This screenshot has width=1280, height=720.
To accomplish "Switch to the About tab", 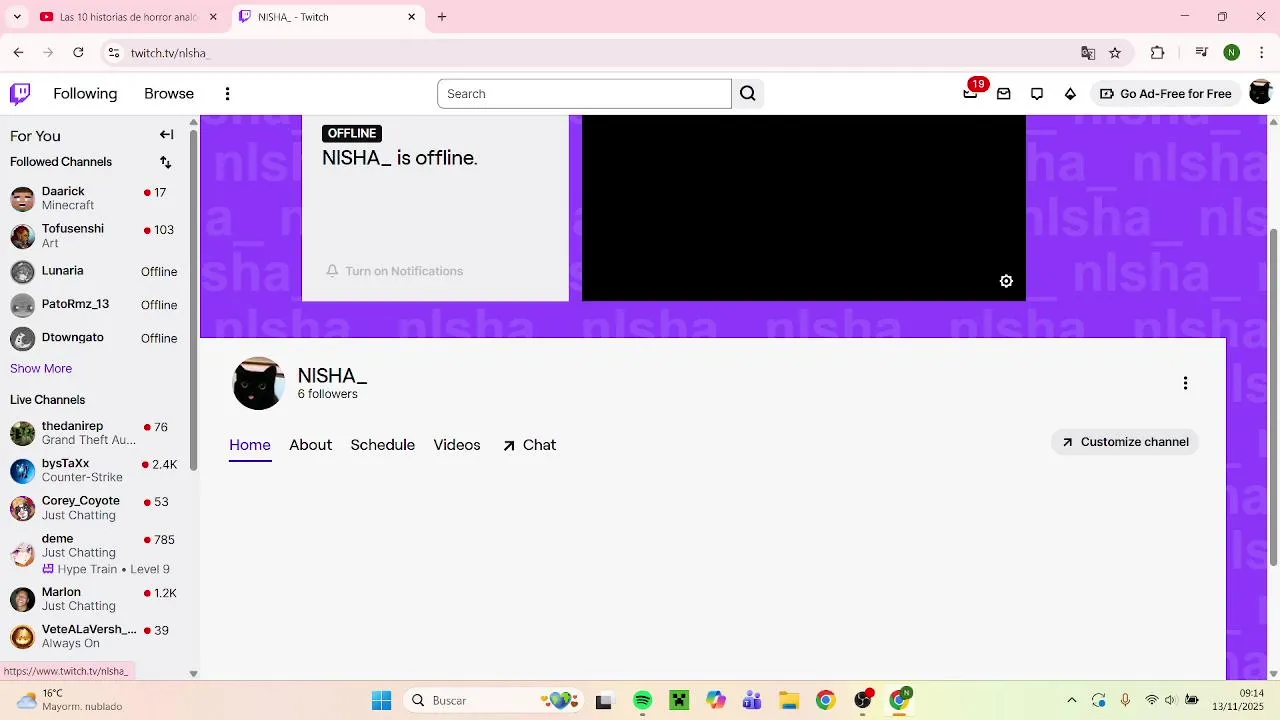I will (x=310, y=445).
